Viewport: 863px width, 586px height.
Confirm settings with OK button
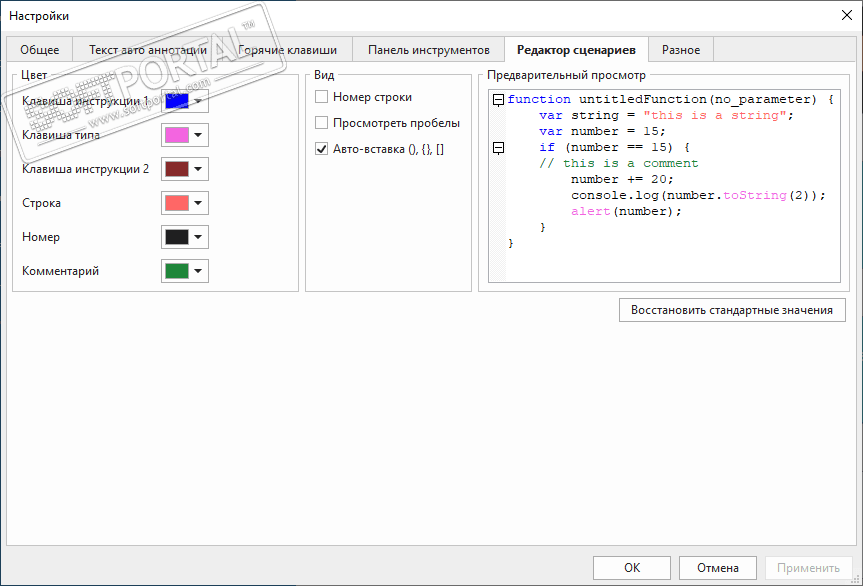(x=632, y=567)
